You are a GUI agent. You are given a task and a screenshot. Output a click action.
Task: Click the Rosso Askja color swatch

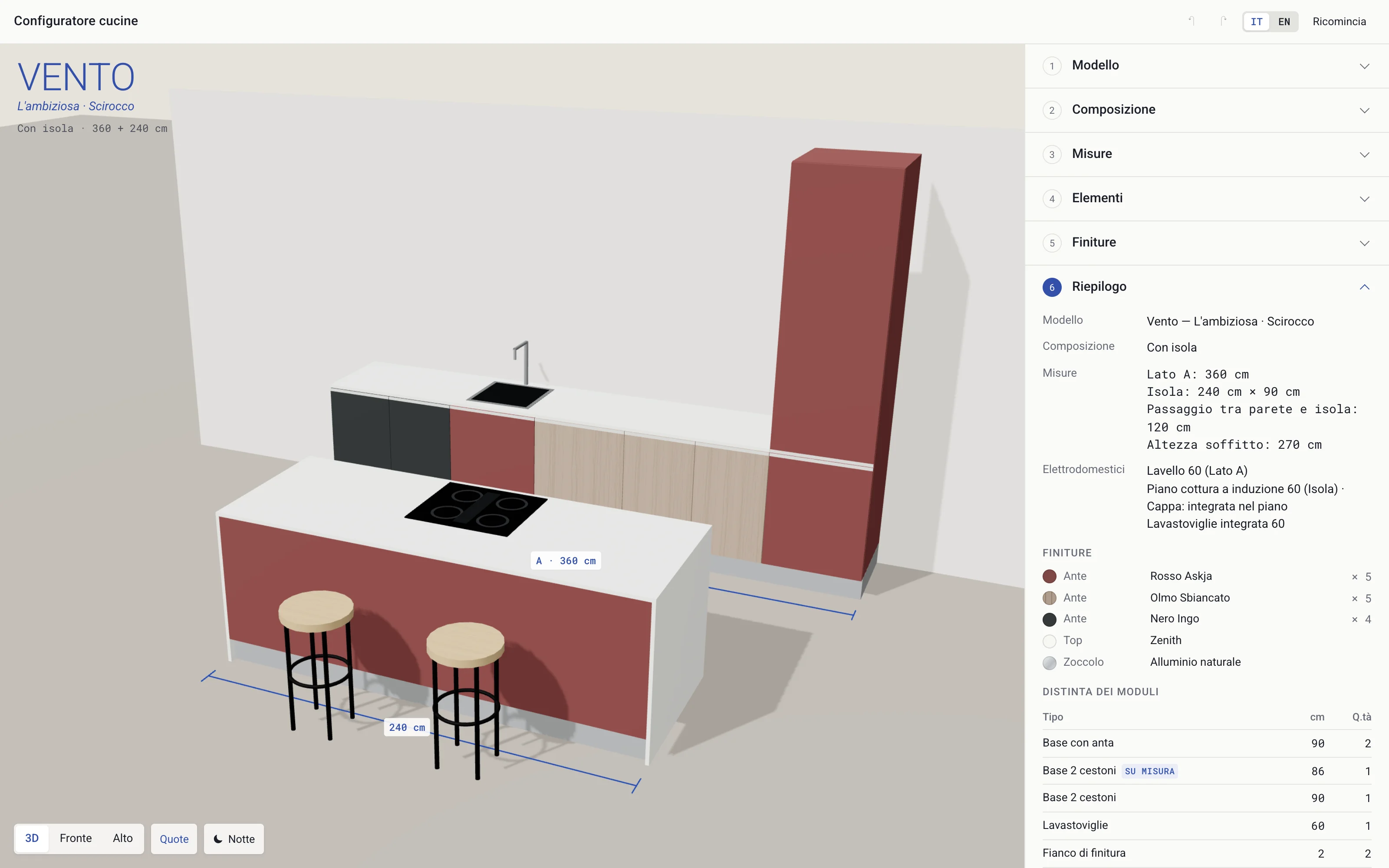pos(1049,576)
